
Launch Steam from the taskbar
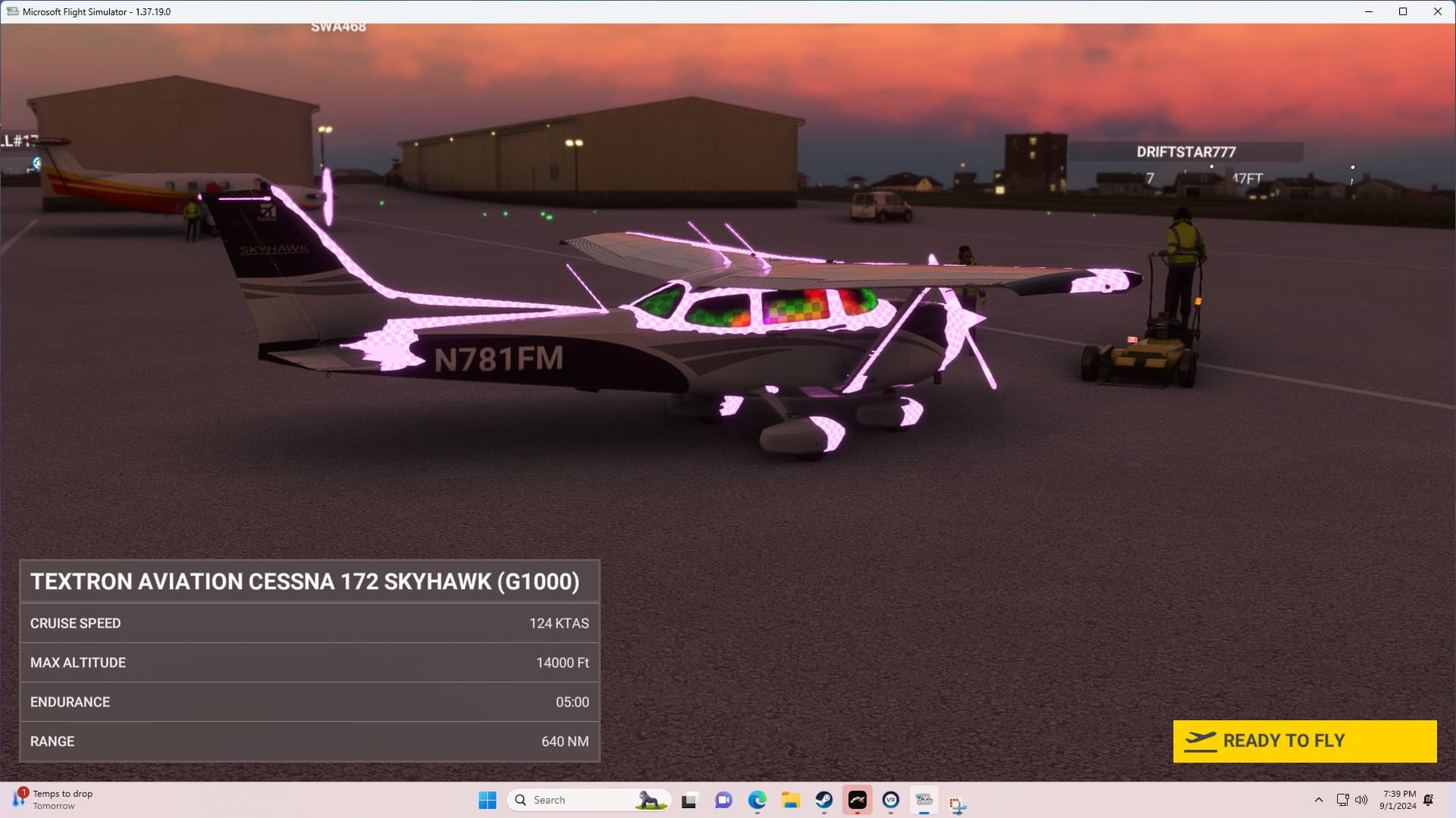point(824,800)
